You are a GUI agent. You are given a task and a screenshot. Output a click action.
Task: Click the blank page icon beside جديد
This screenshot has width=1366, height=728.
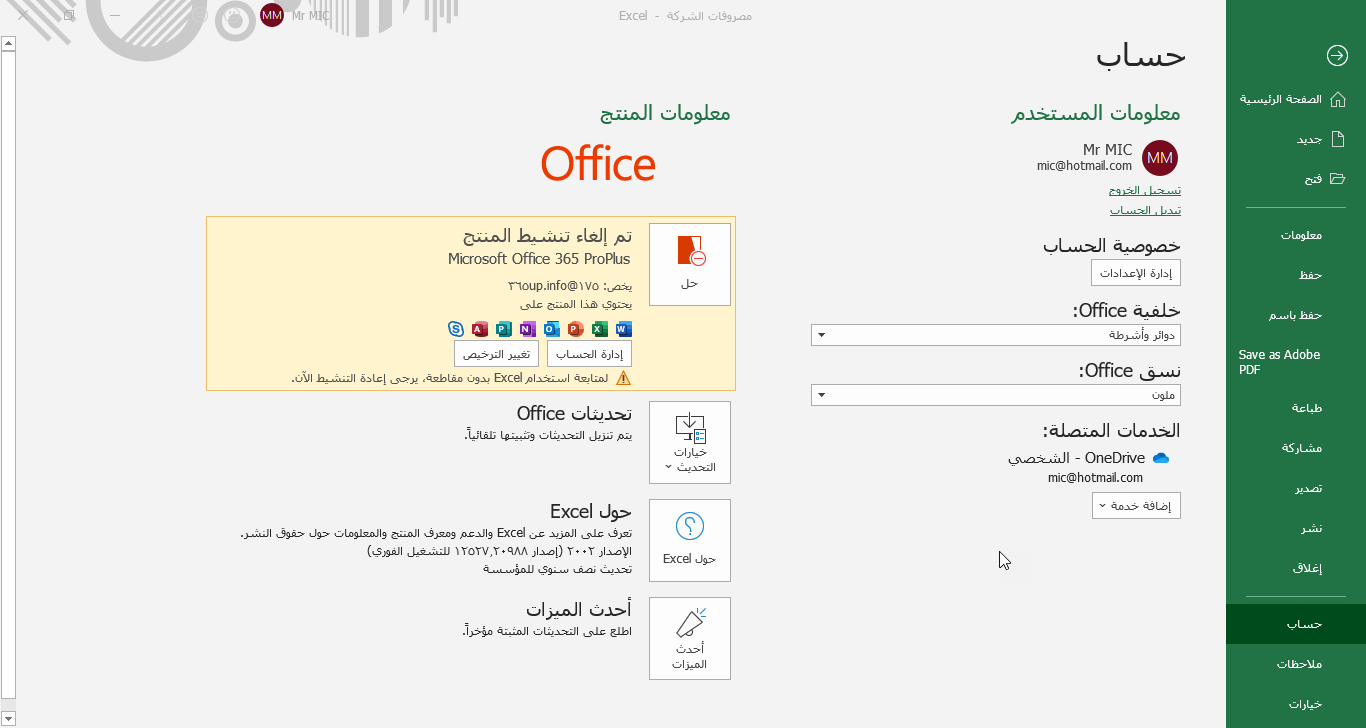[x=1338, y=139]
